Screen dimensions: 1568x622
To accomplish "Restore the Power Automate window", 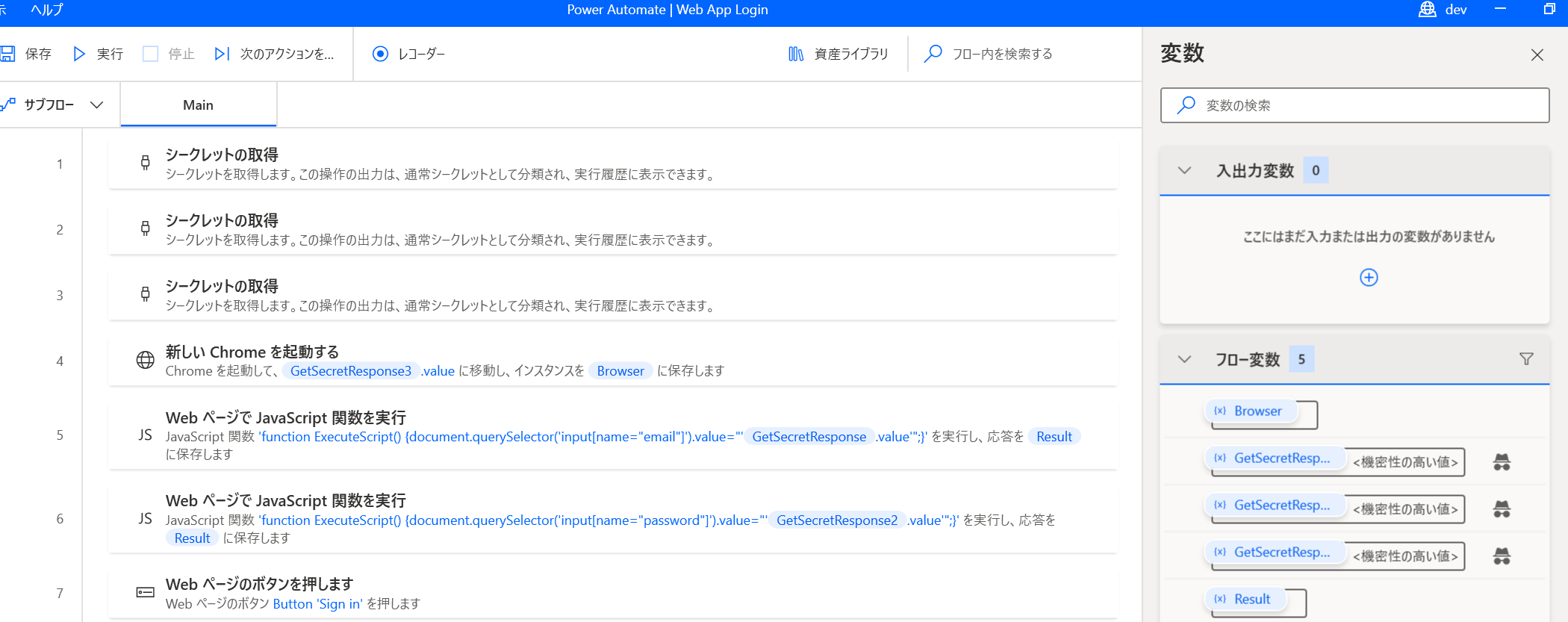I will tap(1549, 9).
